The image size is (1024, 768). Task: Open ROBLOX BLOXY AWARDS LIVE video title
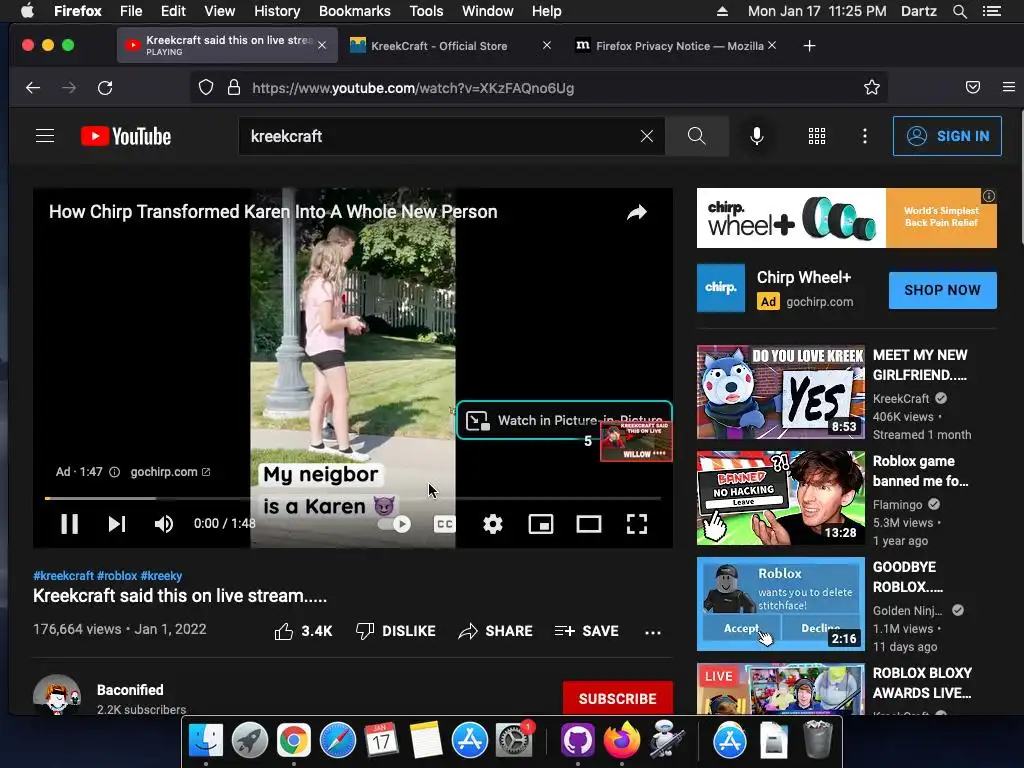point(922,682)
